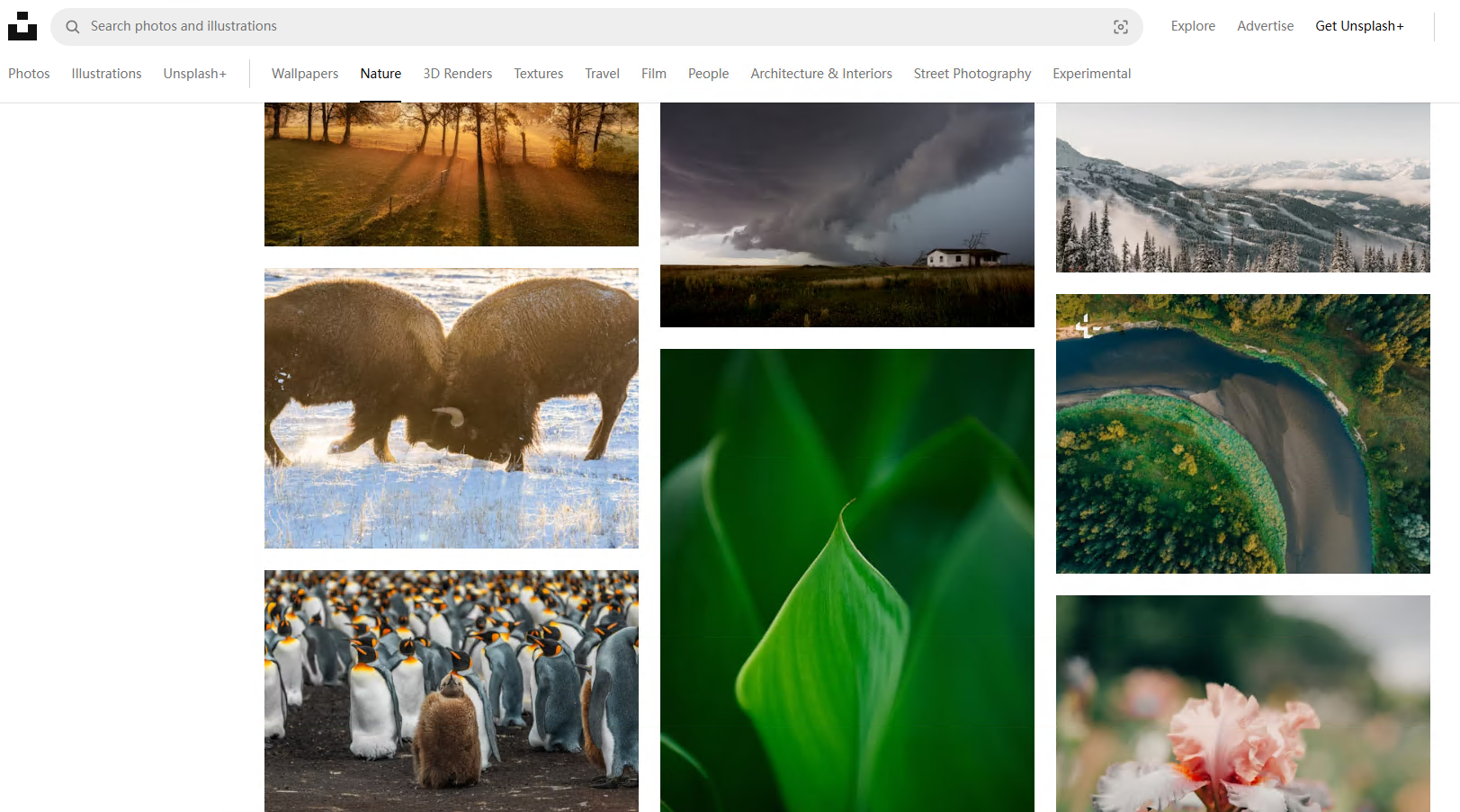The width and height of the screenshot is (1460, 812).
Task: Open the bison fighting photo
Action: (452, 408)
